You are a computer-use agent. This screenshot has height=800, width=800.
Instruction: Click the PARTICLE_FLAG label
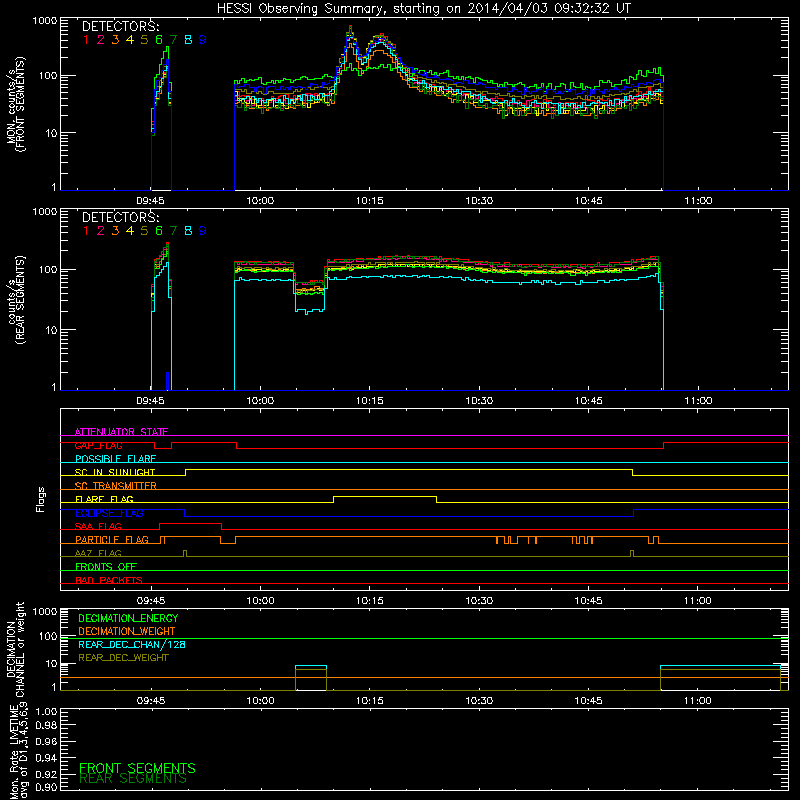coord(112,539)
